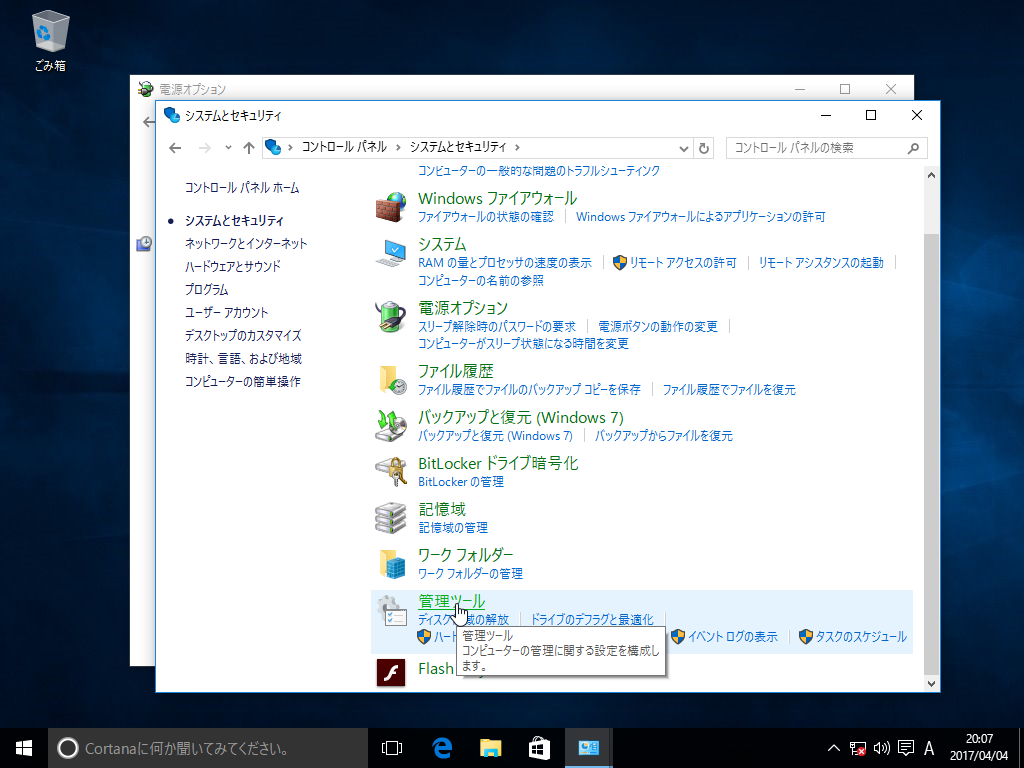Screen dimensions: 1024x768
Task: Open File Explorer from taskbar
Action: click(x=490, y=748)
